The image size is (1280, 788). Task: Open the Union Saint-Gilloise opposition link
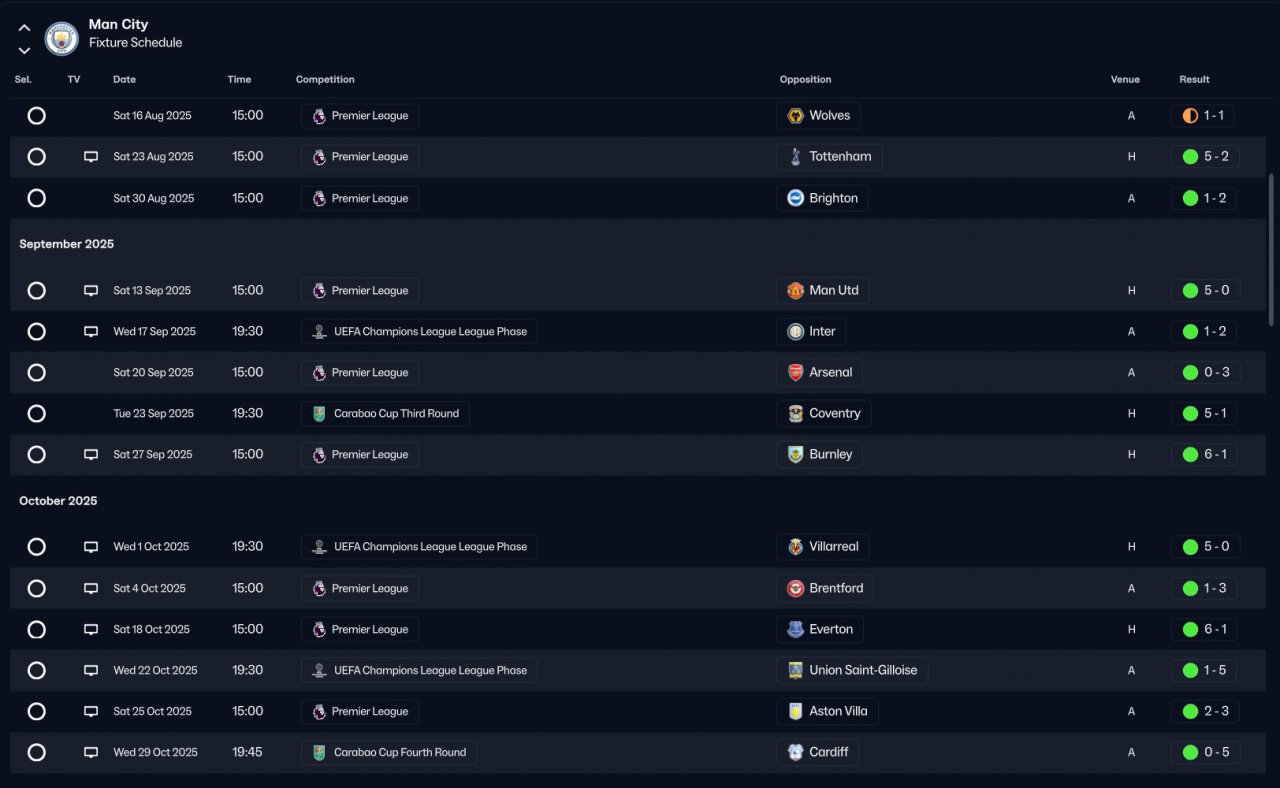click(852, 671)
